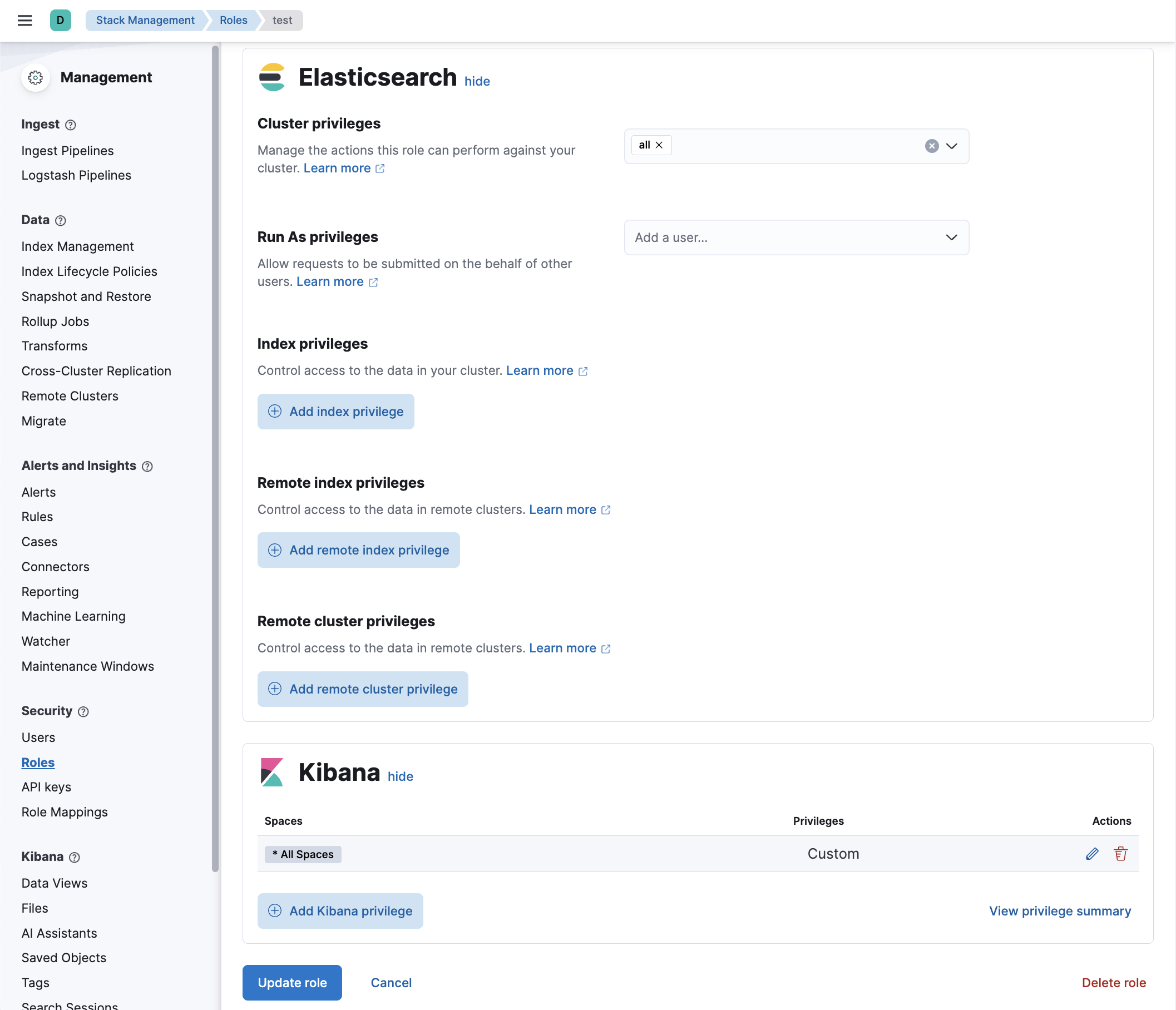Open Cluster privileges Learn more link

coord(344,169)
